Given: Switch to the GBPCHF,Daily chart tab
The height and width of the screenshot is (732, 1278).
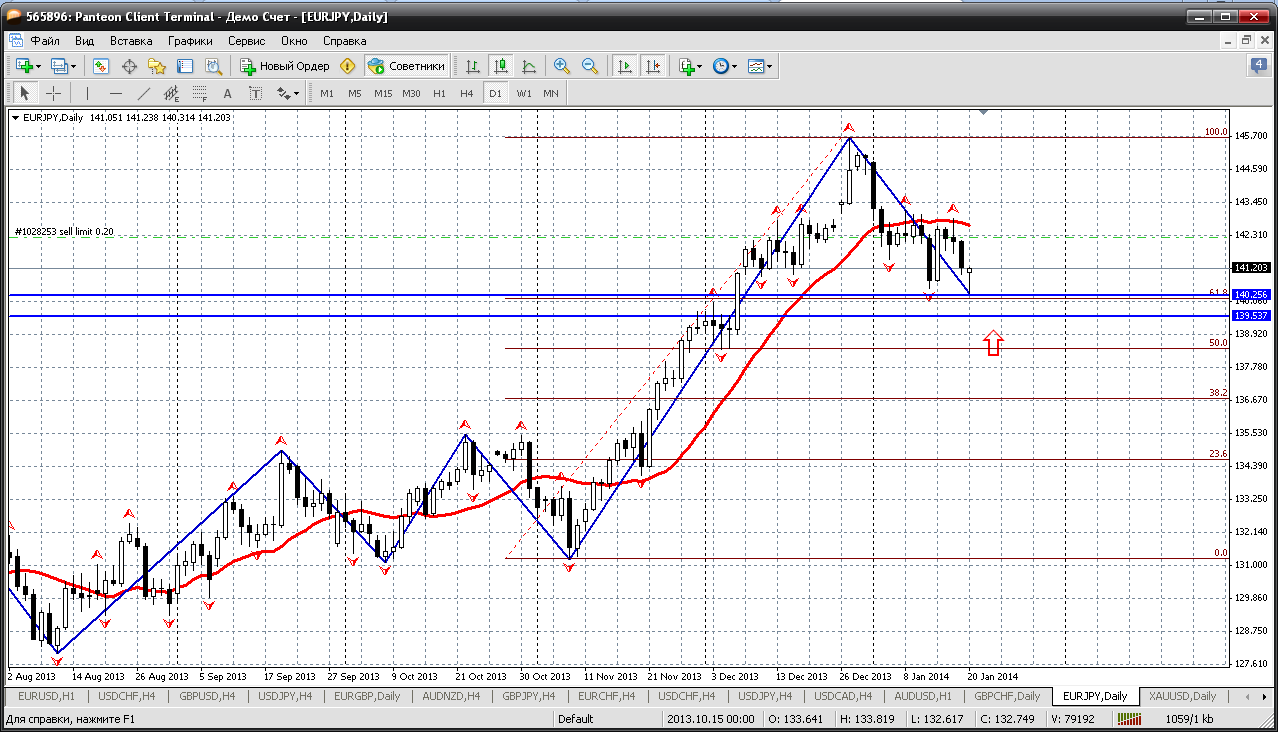Looking at the screenshot, I should pyautogui.click(x=1007, y=696).
